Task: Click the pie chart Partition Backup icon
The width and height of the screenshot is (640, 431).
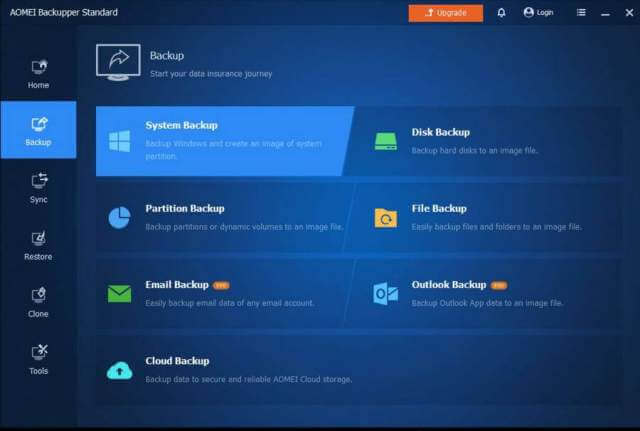Action: 120,218
